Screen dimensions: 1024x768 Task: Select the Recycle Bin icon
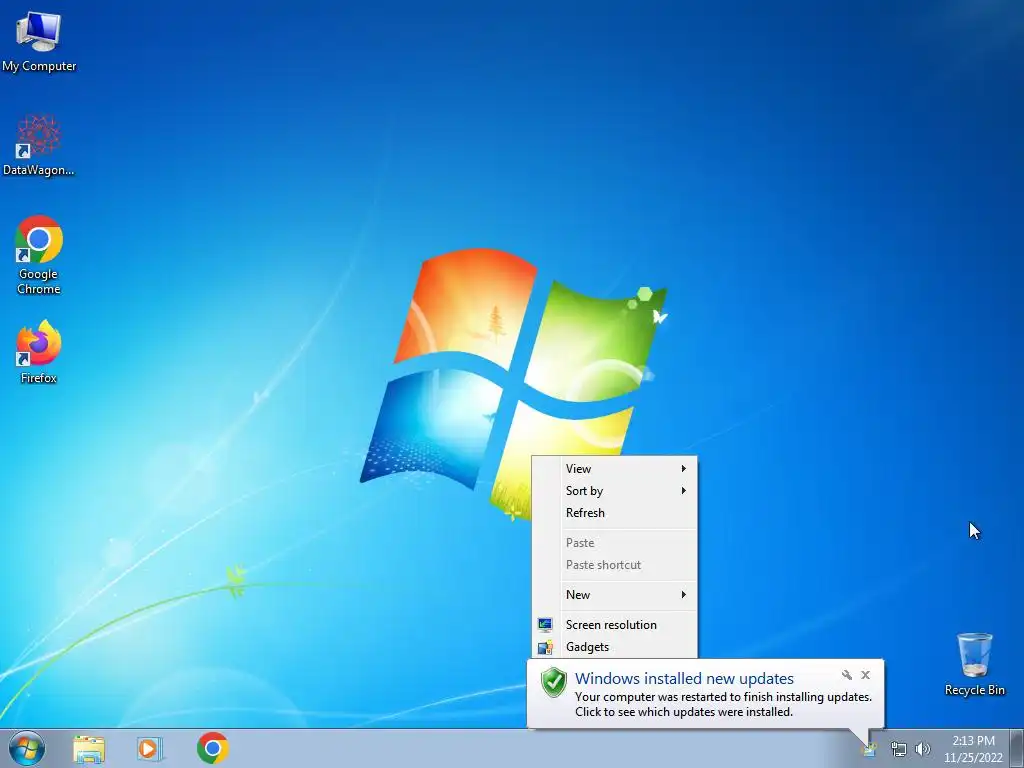pyautogui.click(x=974, y=664)
